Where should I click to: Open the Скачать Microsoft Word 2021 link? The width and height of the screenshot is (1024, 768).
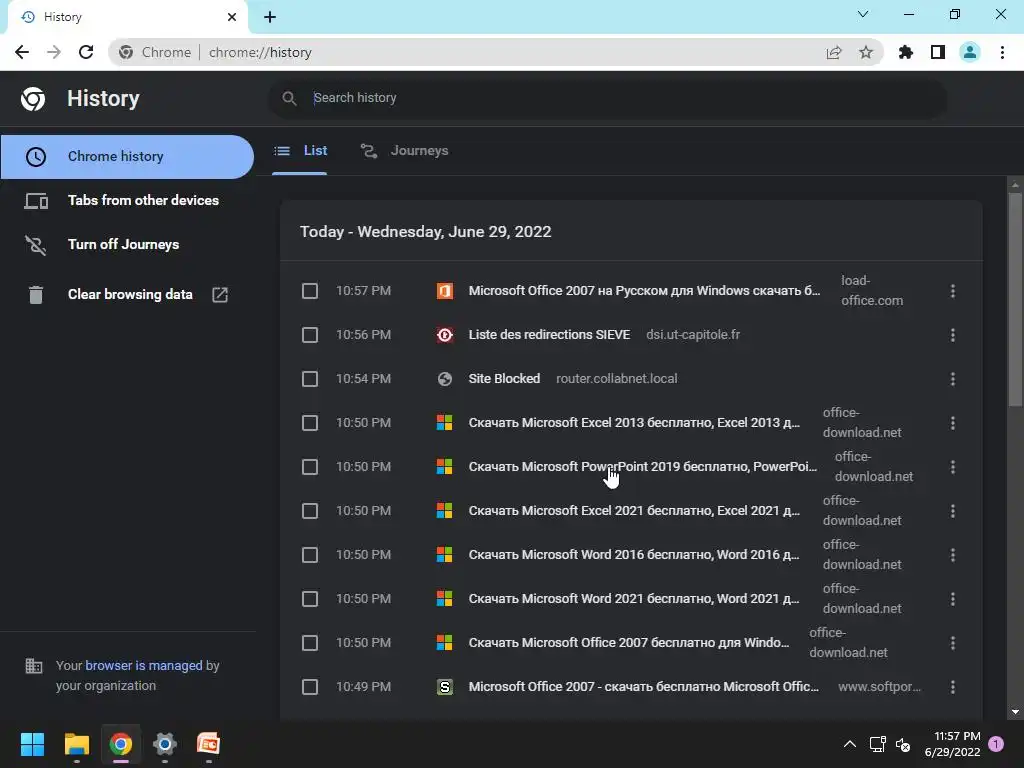634,599
